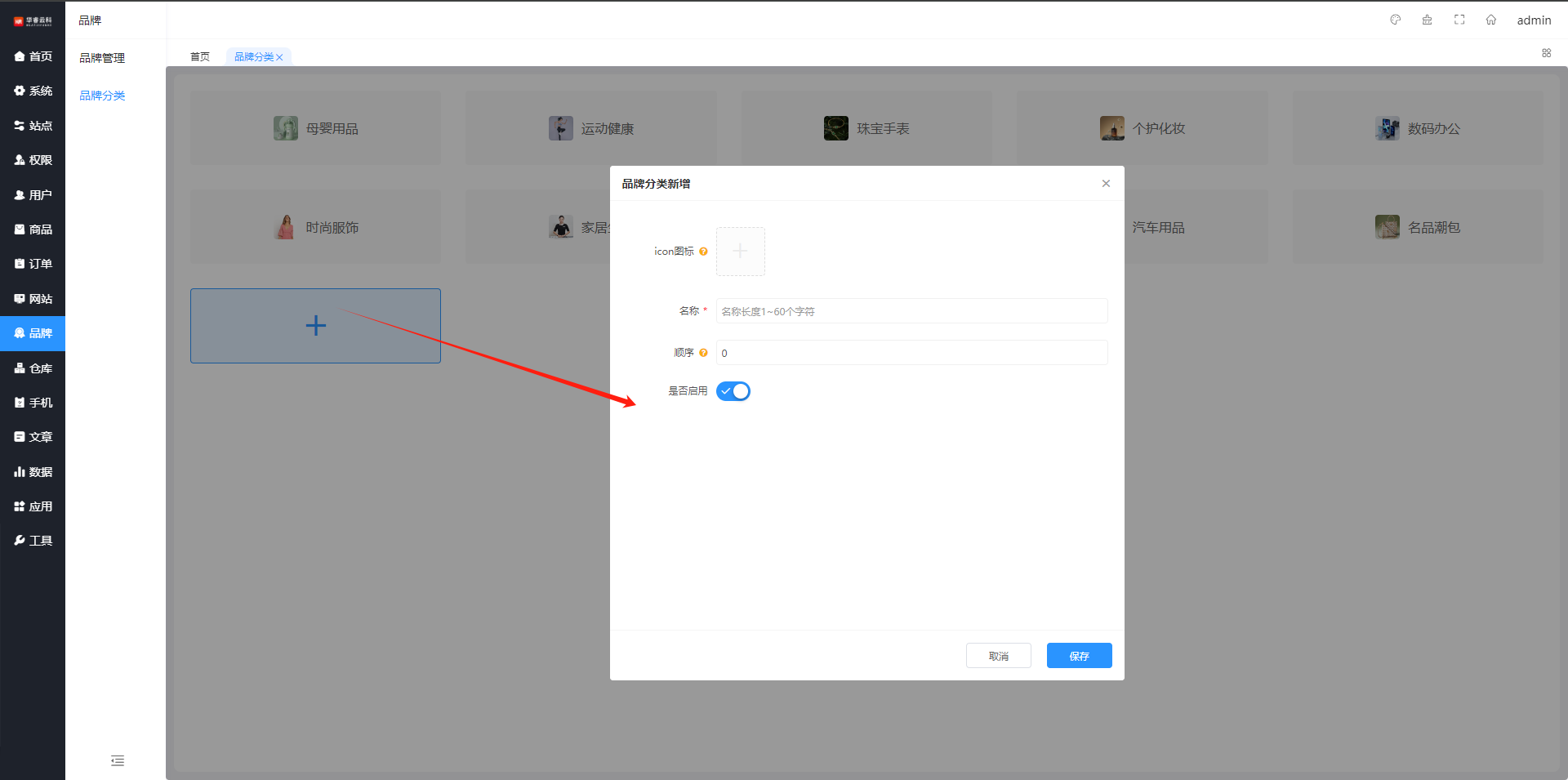Switch to the 首页 tab

[x=200, y=56]
